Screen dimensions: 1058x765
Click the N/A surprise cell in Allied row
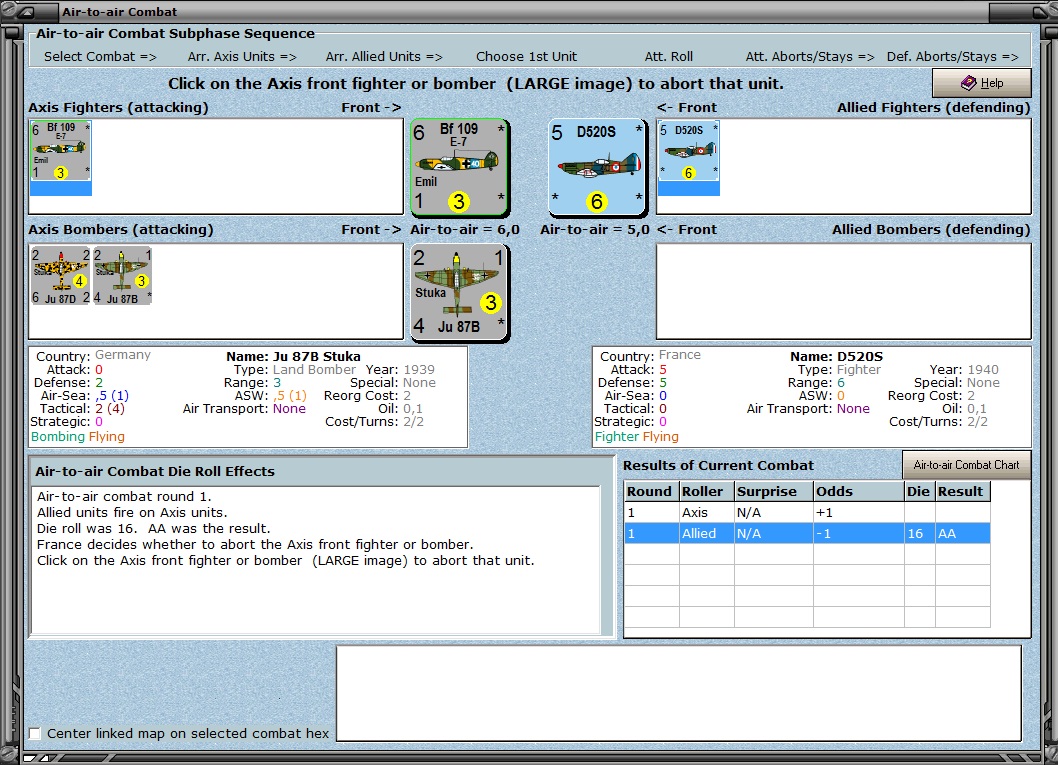[x=774, y=534]
